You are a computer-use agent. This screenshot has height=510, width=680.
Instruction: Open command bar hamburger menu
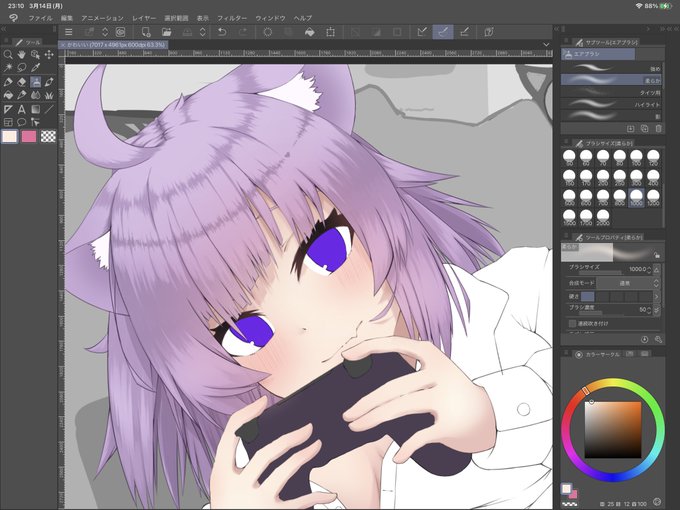point(69,32)
